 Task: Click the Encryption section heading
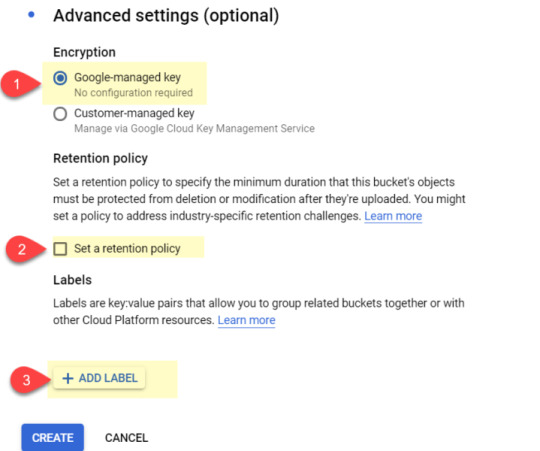(x=84, y=52)
